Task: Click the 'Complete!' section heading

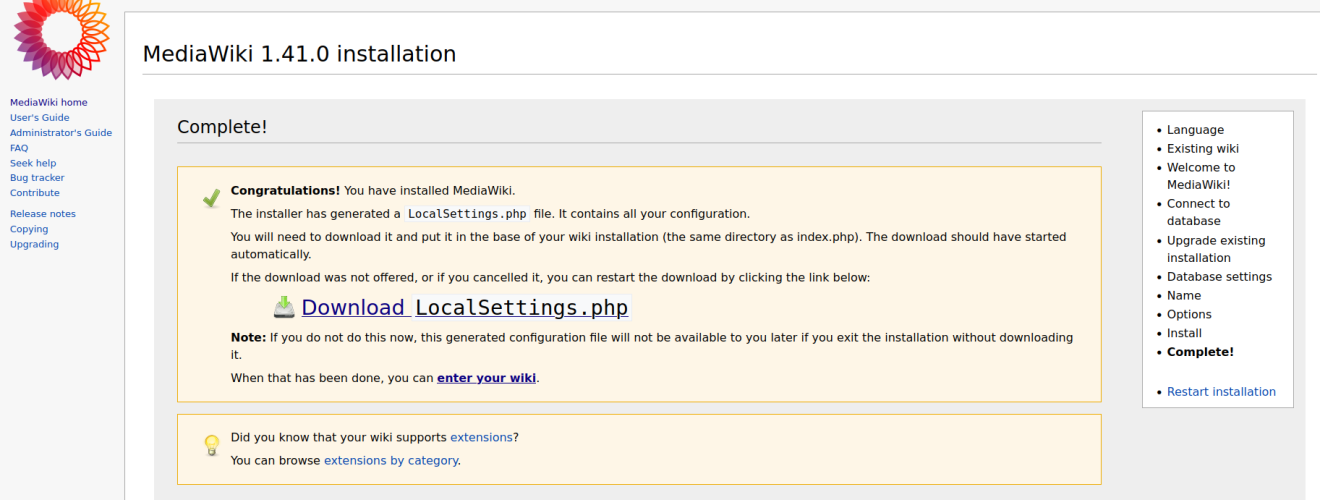Action: (222, 127)
